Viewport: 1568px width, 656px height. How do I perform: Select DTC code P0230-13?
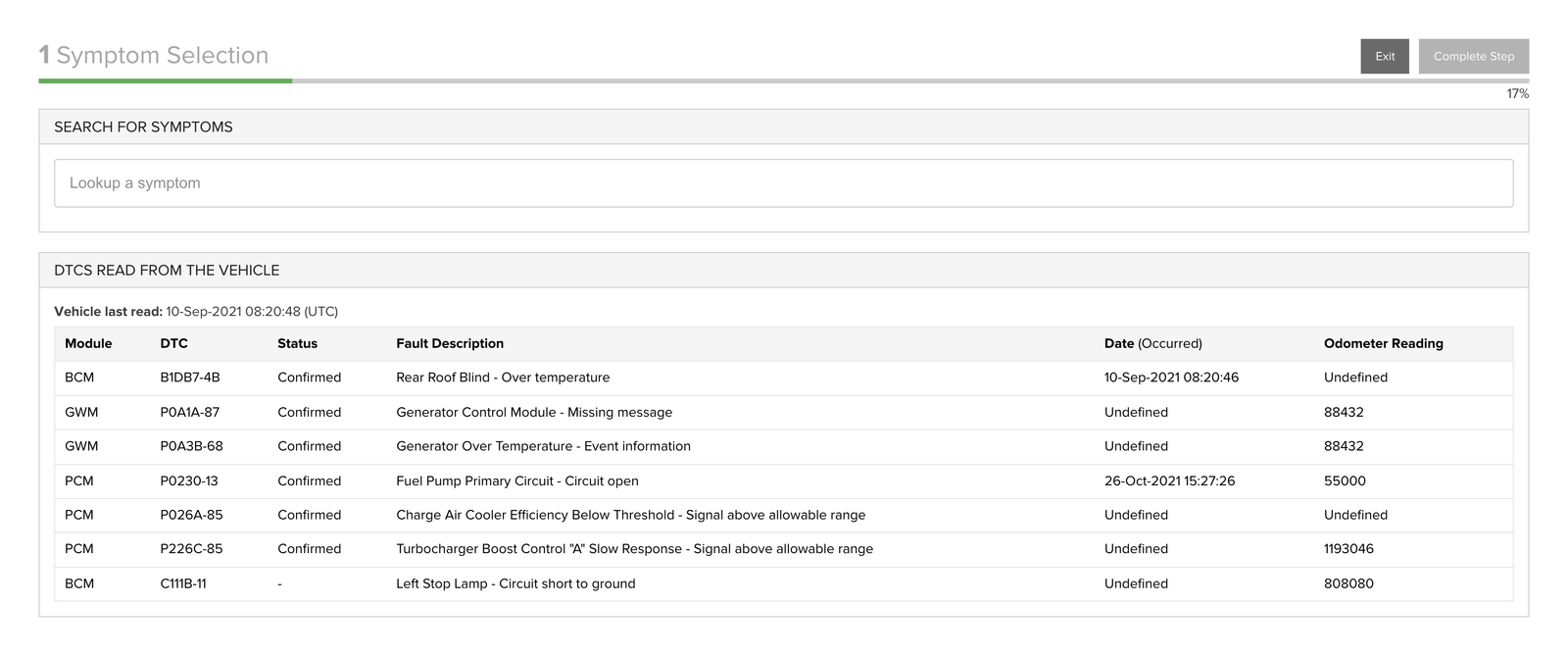189,480
